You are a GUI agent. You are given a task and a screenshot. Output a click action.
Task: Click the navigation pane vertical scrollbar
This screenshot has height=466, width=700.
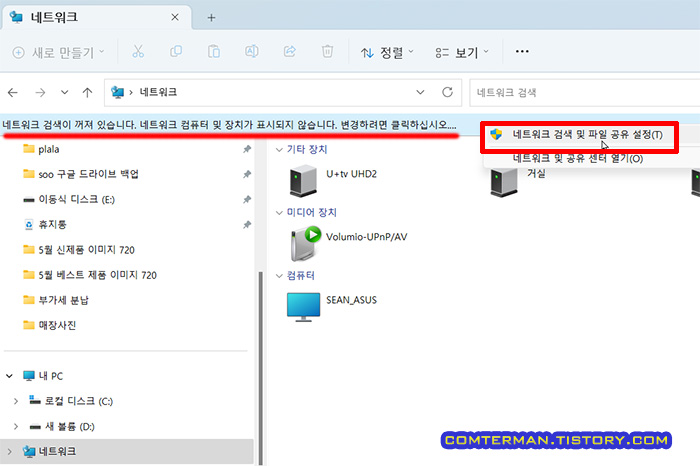pos(261,366)
